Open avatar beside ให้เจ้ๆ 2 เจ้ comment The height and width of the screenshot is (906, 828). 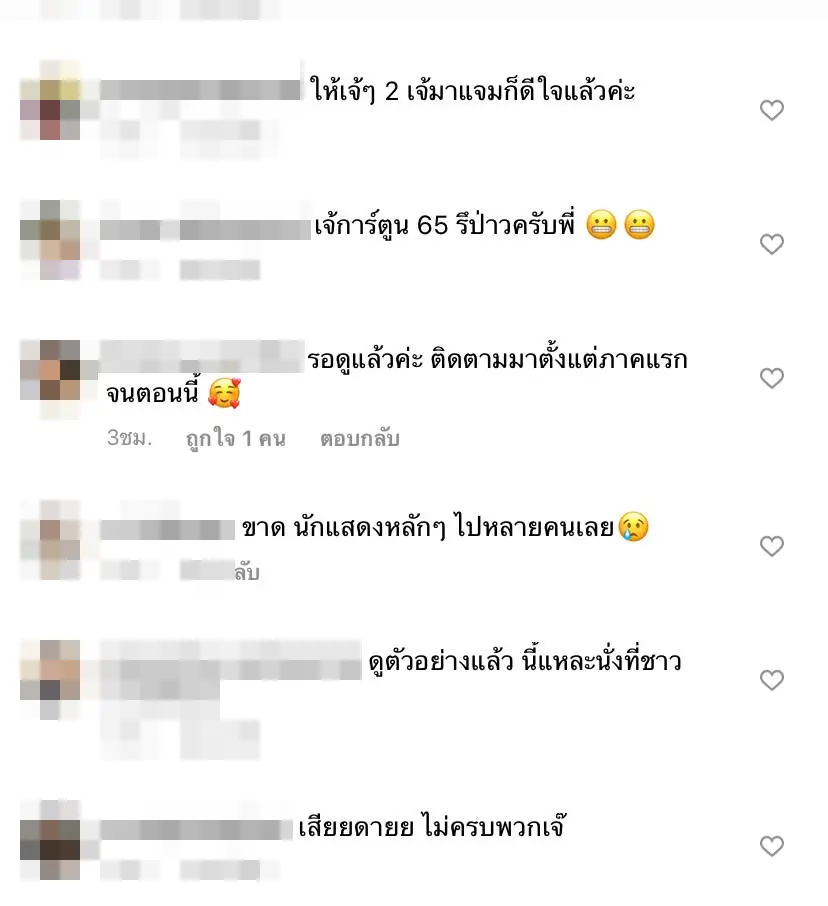click(x=50, y=100)
